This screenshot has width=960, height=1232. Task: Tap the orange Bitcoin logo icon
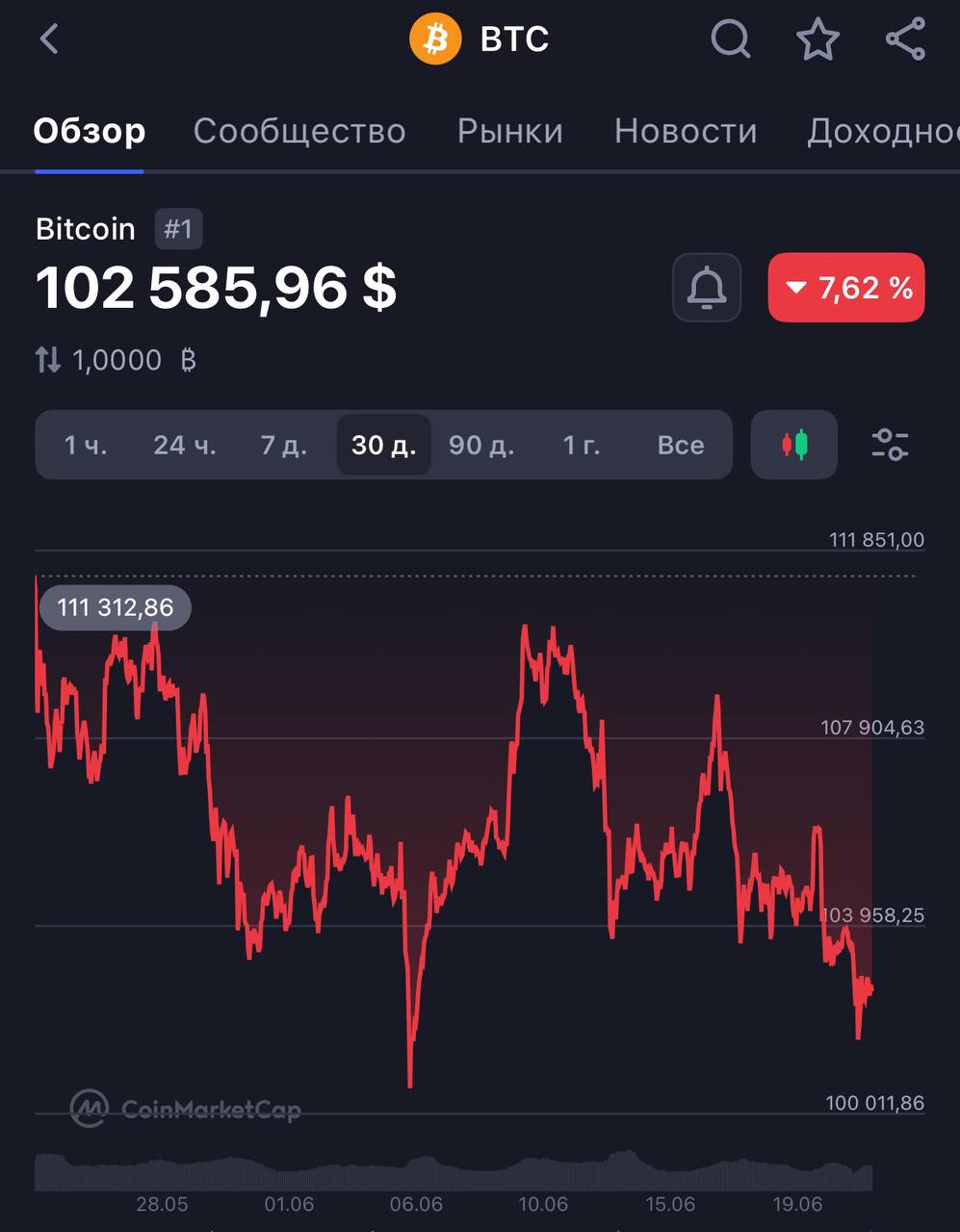pos(434,39)
